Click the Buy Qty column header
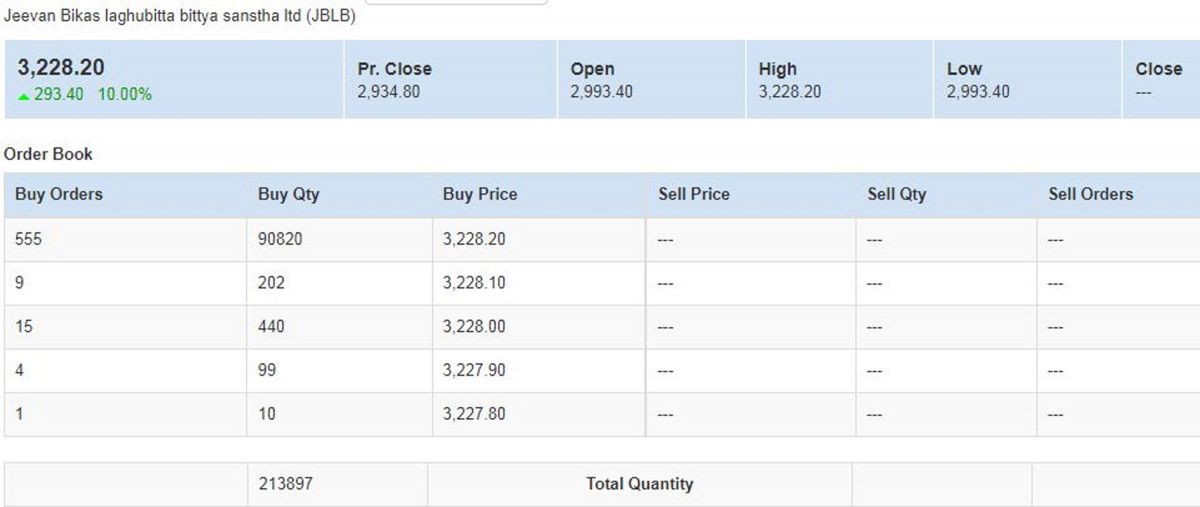1200x507 pixels. tap(289, 194)
